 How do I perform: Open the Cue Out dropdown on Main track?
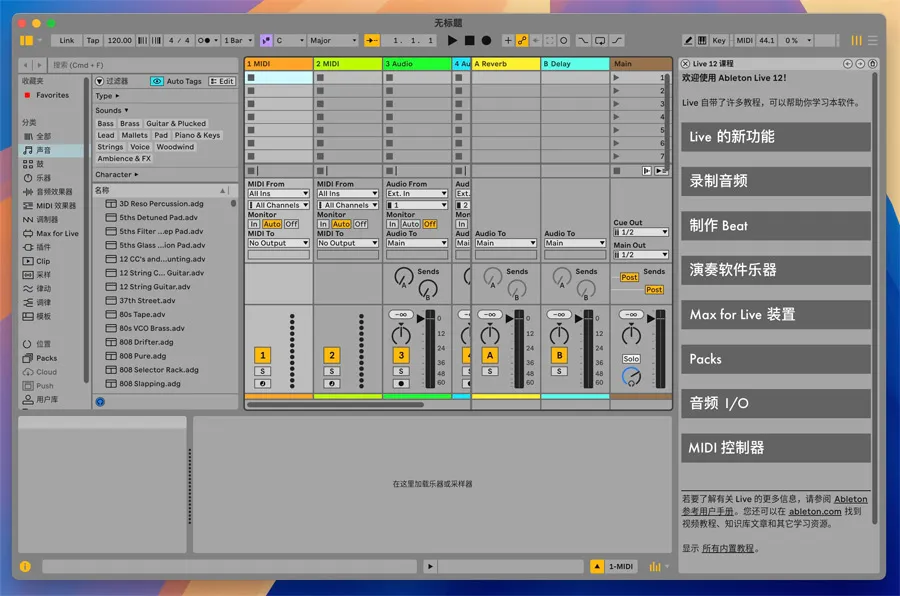pos(640,232)
